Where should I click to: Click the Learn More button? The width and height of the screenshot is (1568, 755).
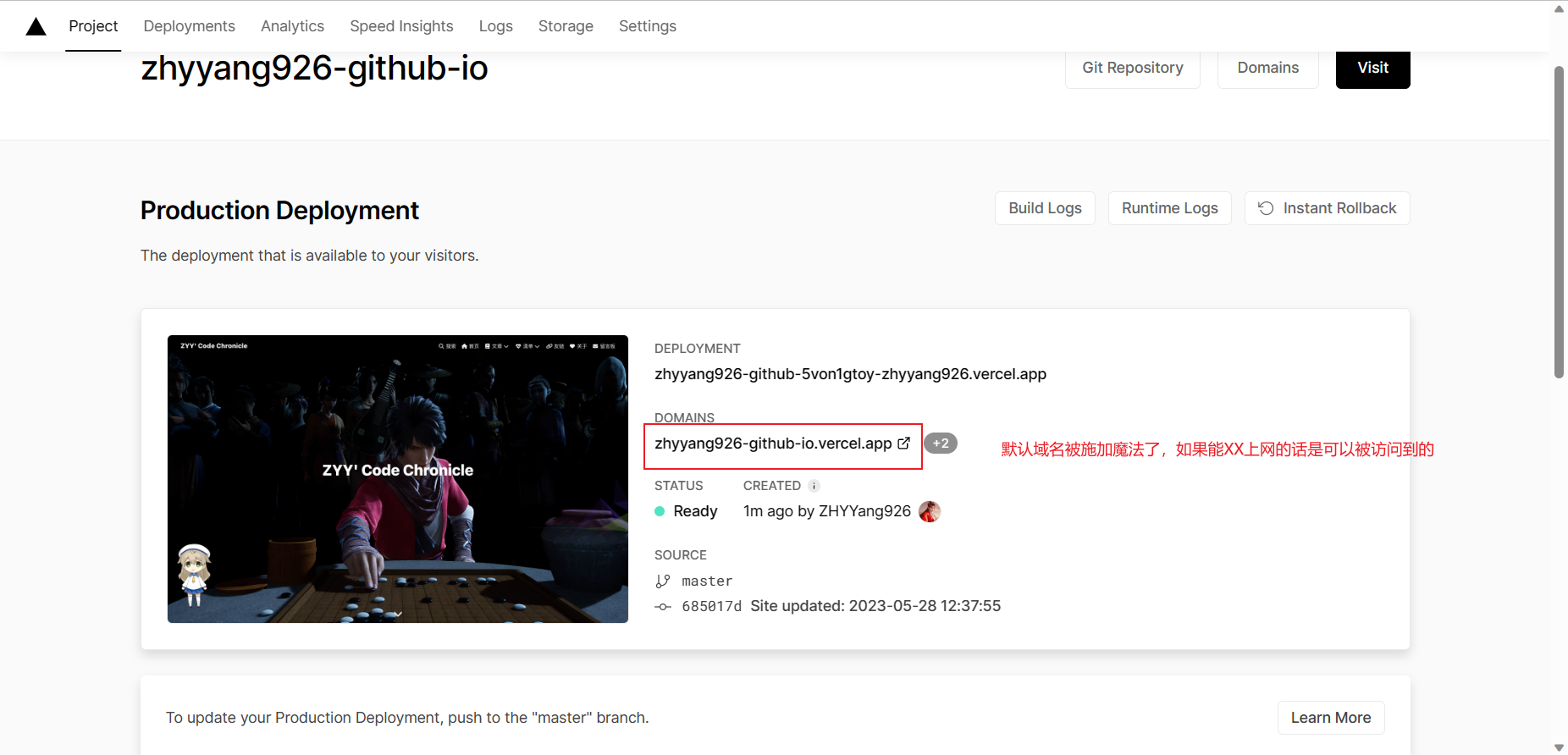(x=1330, y=718)
